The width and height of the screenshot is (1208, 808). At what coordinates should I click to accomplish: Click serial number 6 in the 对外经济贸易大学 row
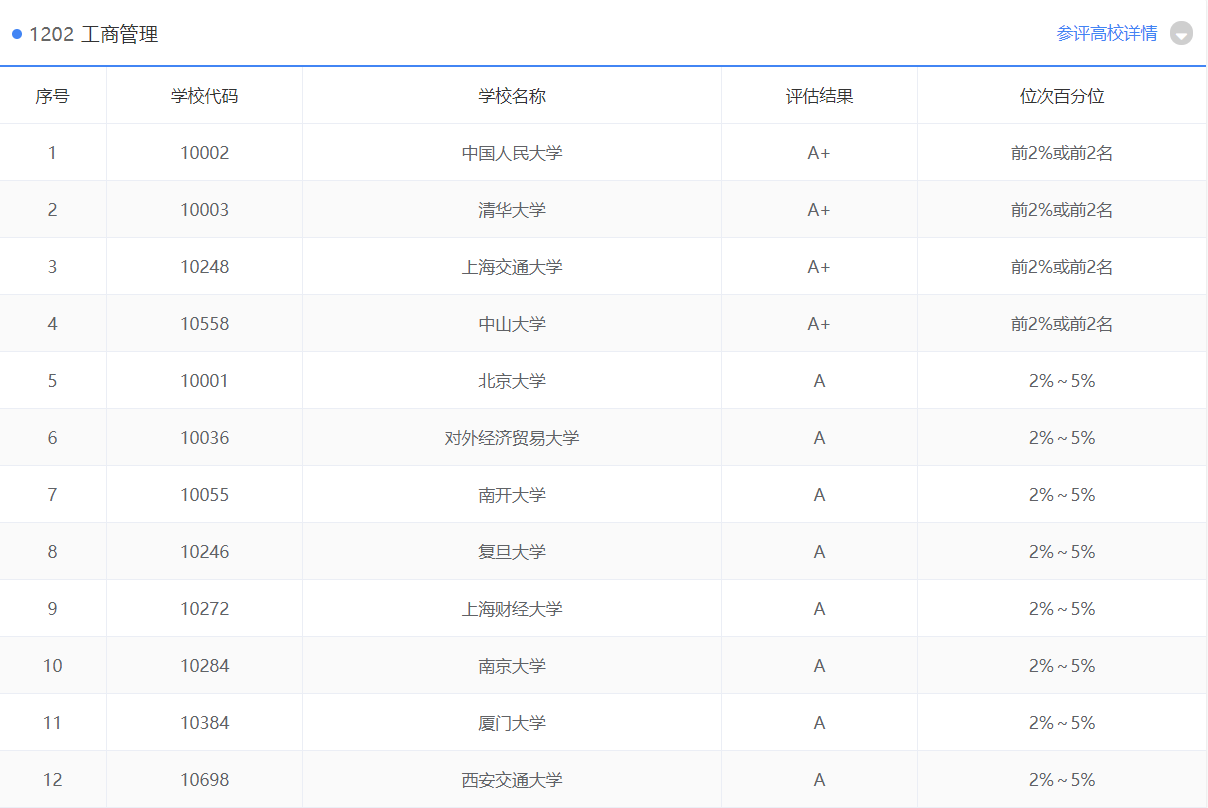tap(52, 438)
